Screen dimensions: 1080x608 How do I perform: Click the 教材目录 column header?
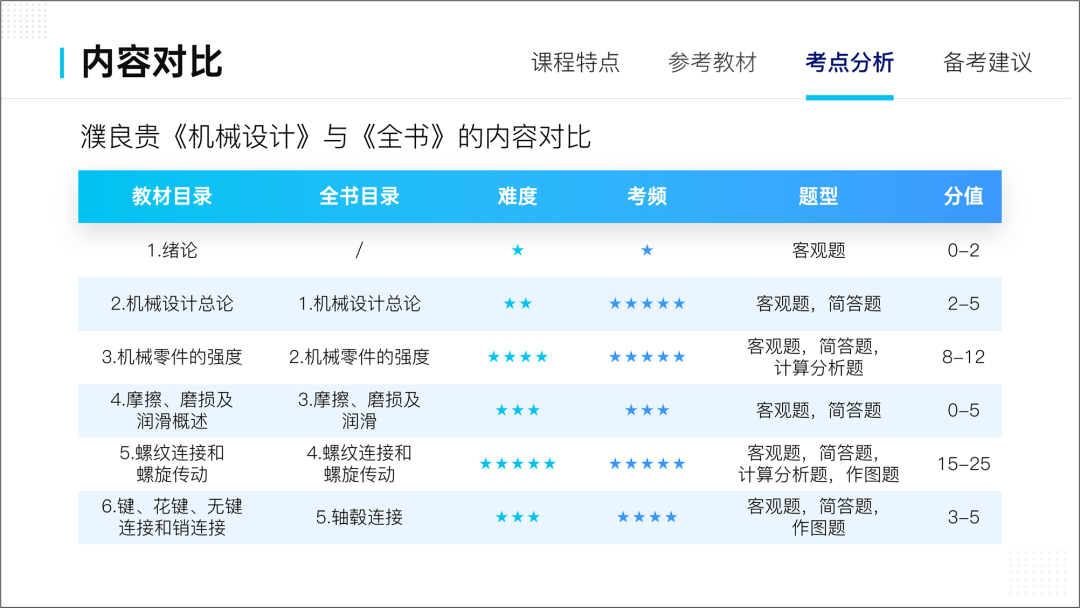172,196
